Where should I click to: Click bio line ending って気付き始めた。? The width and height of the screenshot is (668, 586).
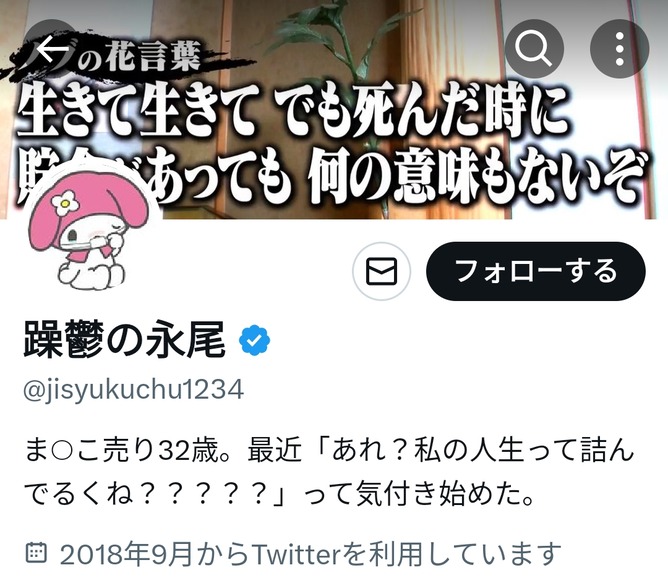pyautogui.click(x=279, y=494)
